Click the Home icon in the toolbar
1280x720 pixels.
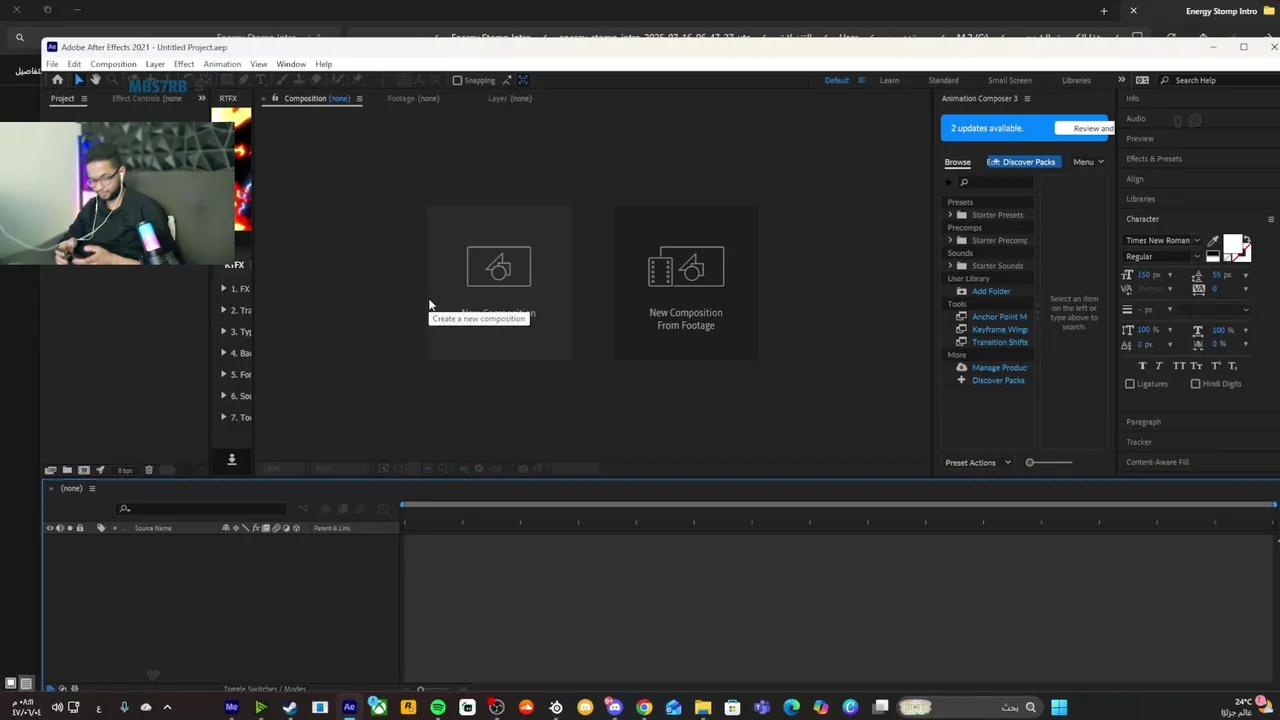(57, 80)
